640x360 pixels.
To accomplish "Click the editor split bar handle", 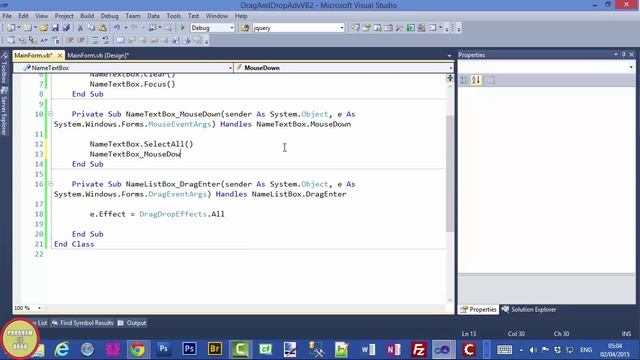I will pyautogui.click(x=450, y=78).
